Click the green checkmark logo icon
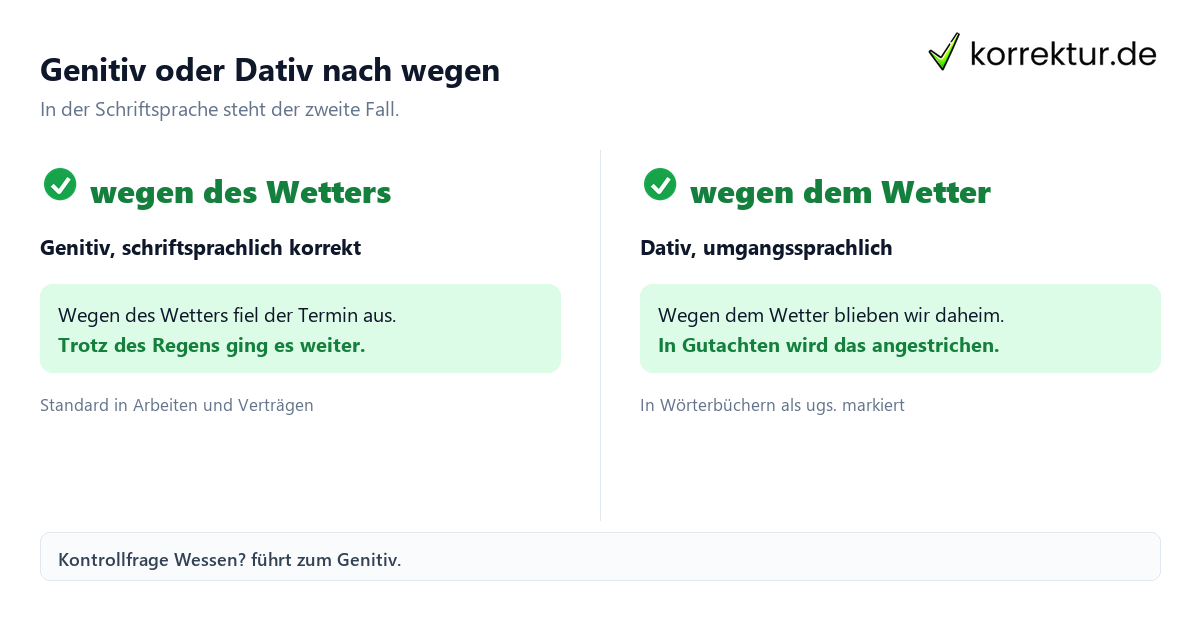This screenshot has height=630, width=1200. pos(944,52)
